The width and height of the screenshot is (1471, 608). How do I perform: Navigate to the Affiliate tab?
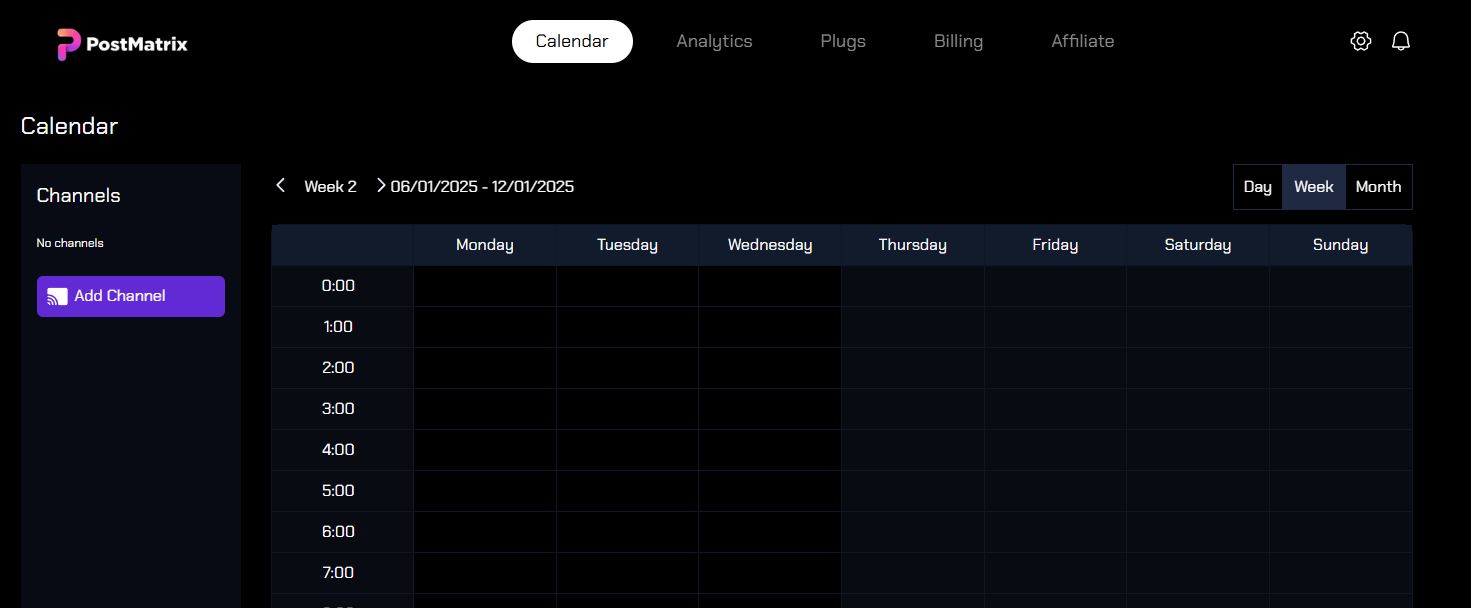(x=1082, y=42)
